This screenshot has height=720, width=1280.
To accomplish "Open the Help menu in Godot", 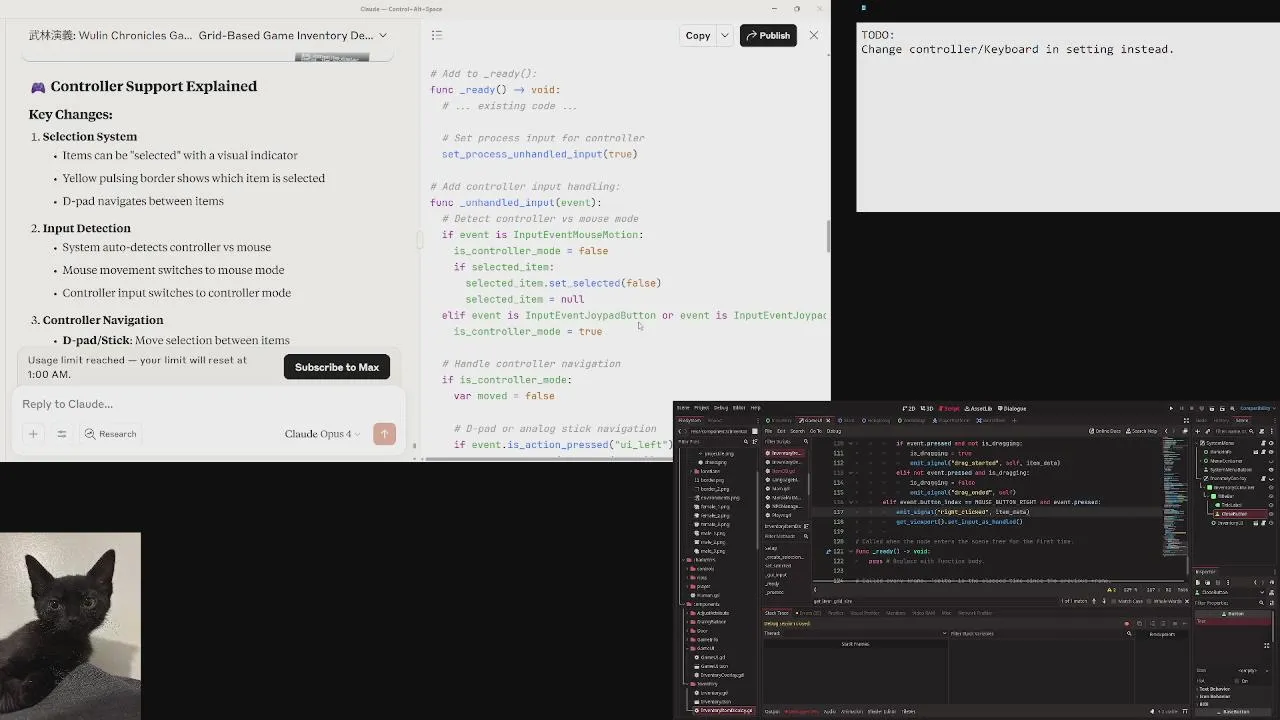I will click(x=755, y=408).
